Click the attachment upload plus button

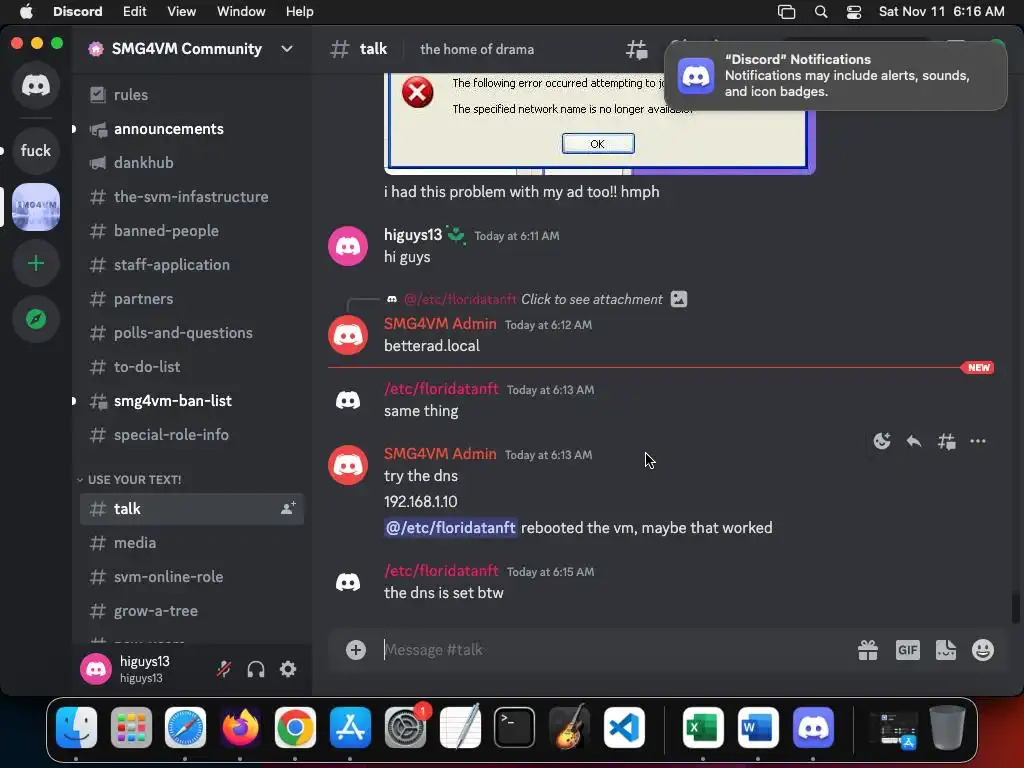[356, 650]
